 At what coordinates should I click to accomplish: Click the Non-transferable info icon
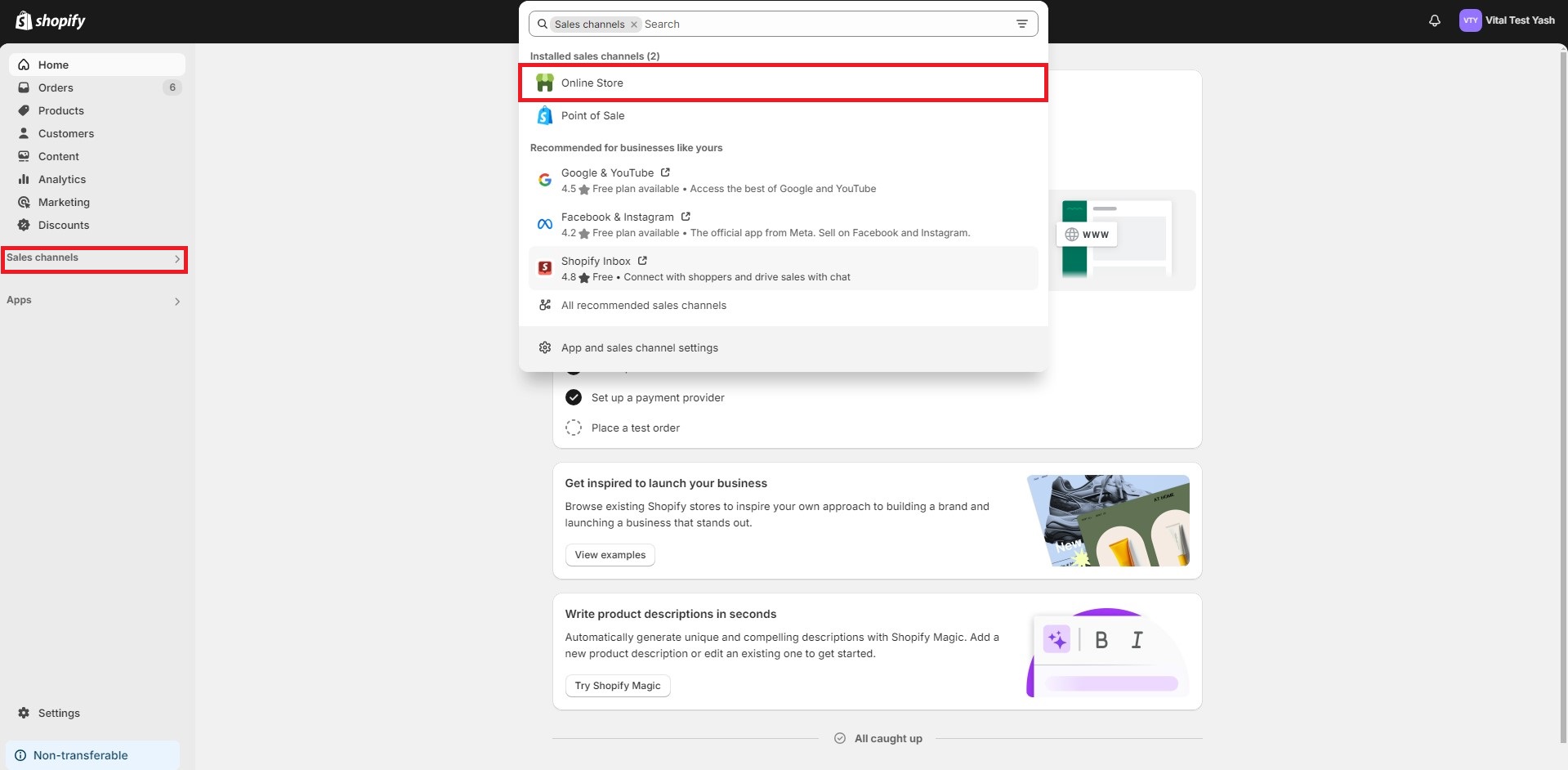click(20, 755)
